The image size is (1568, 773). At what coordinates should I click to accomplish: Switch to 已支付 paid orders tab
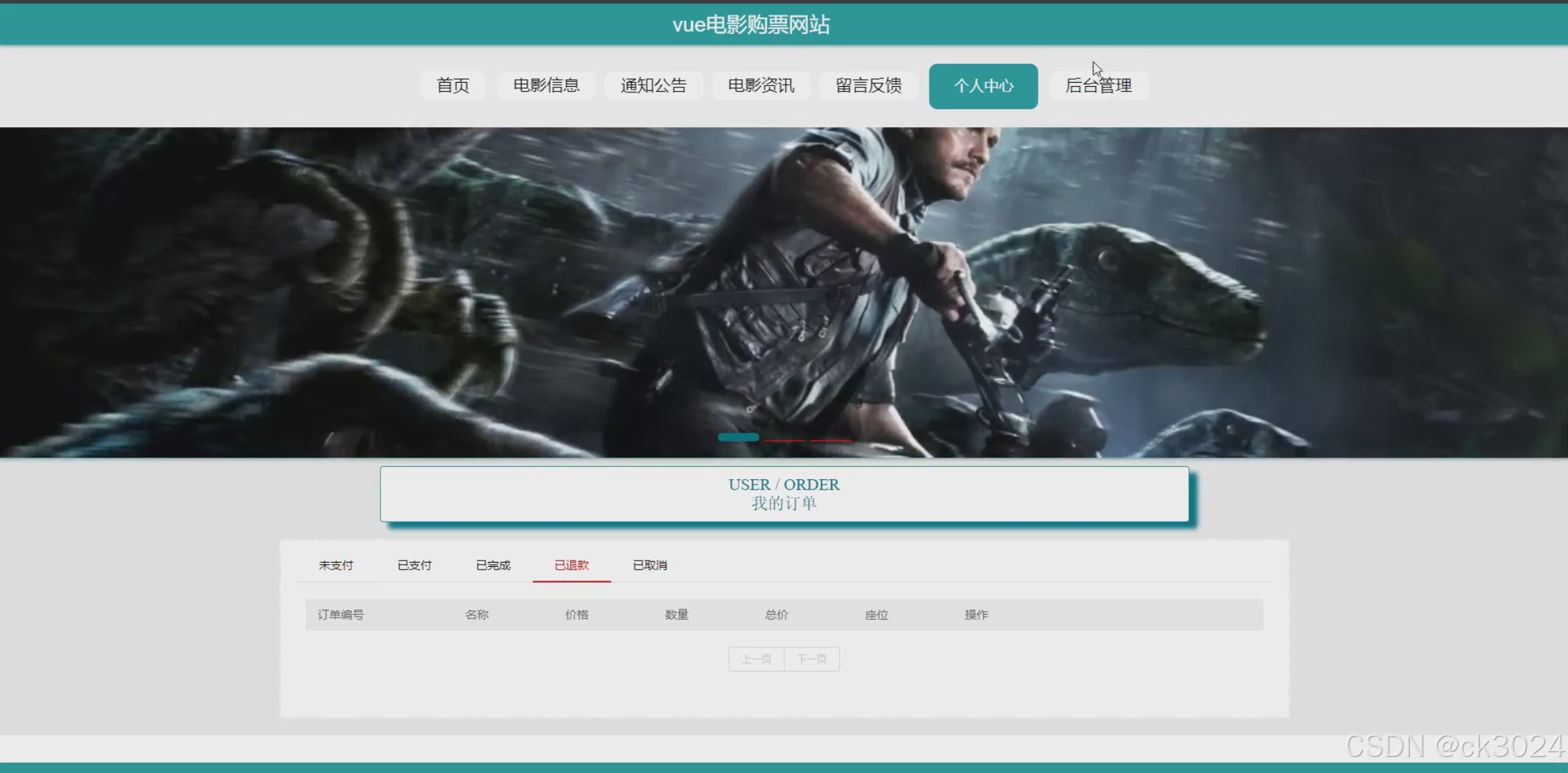tap(414, 565)
